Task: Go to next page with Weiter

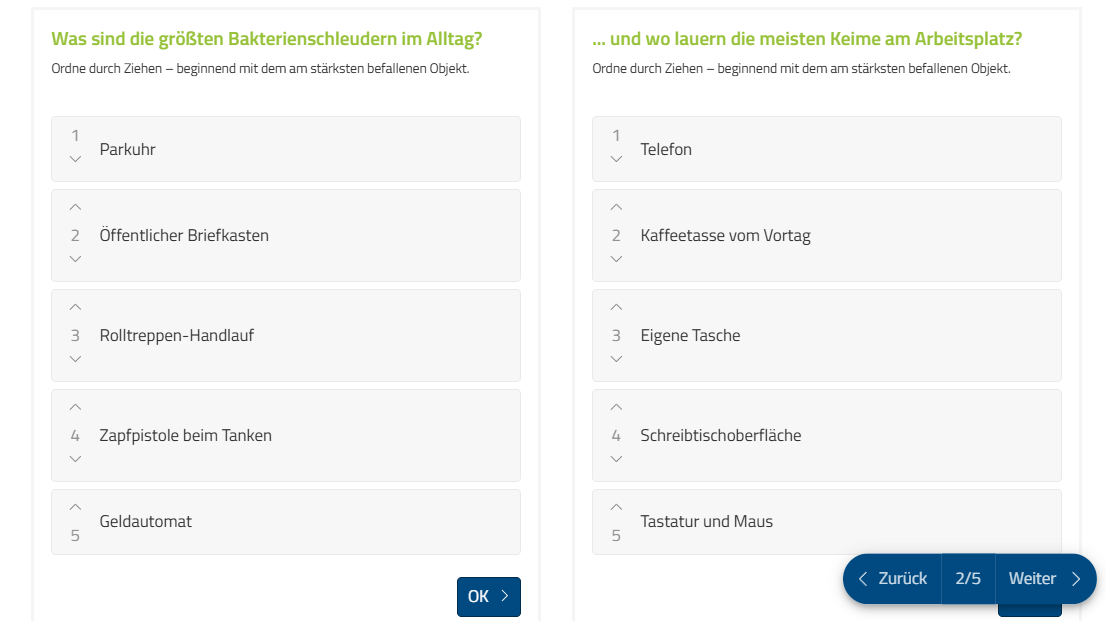Action: (x=1045, y=579)
